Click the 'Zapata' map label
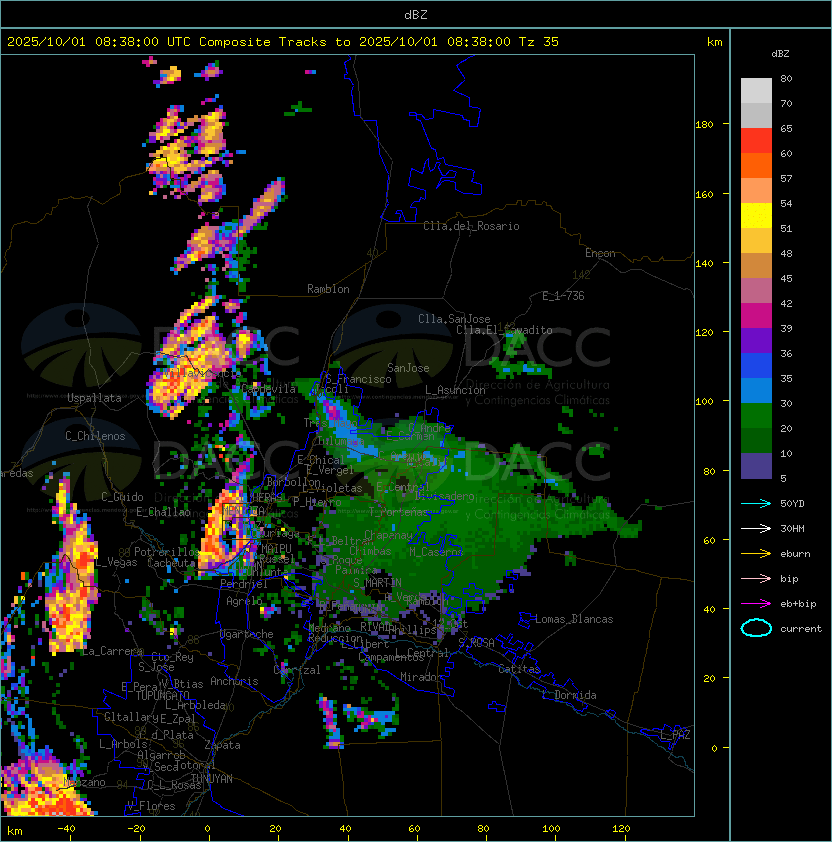Viewport: 832px width, 842px height. click(x=222, y=745)
